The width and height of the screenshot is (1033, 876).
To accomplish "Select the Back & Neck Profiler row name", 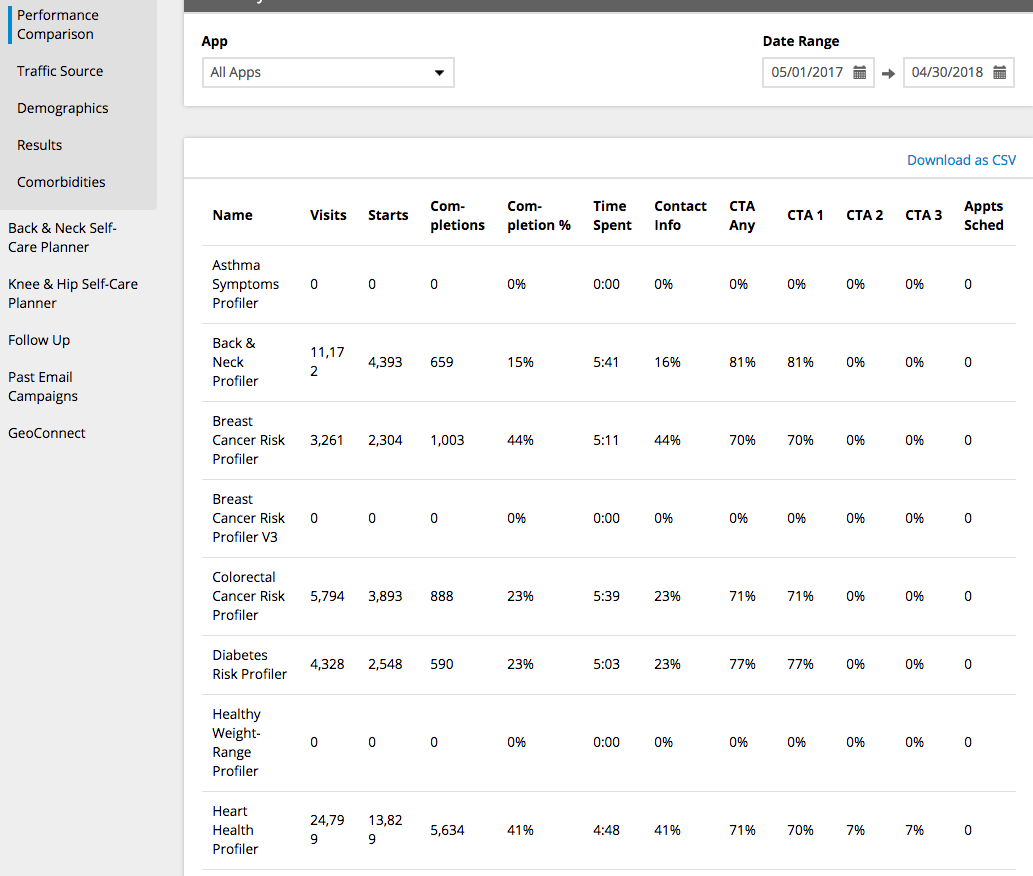I will [x=235, y=362].
